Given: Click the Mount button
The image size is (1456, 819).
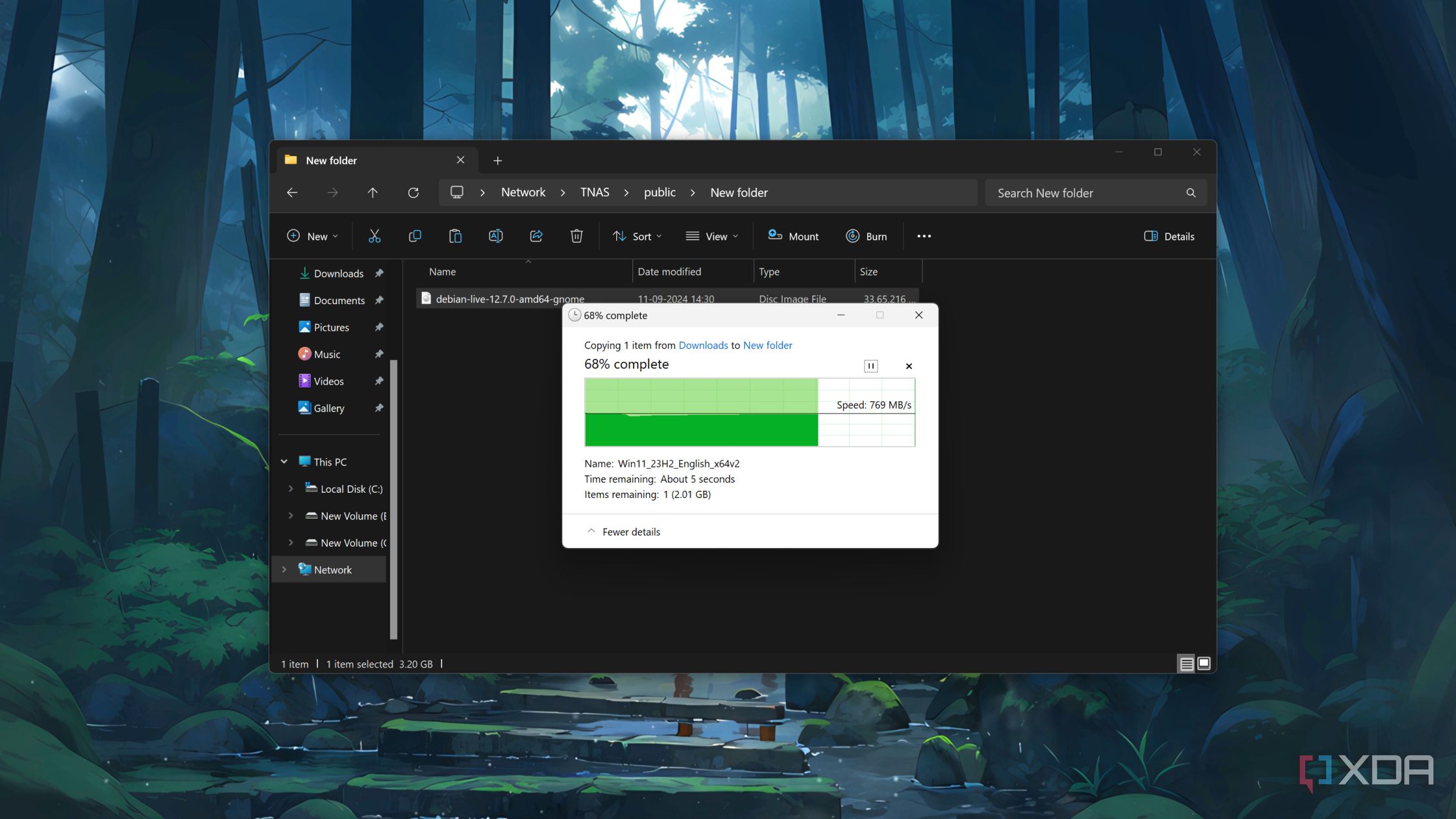Looking at the screenshot, I should tap(794, 236).
